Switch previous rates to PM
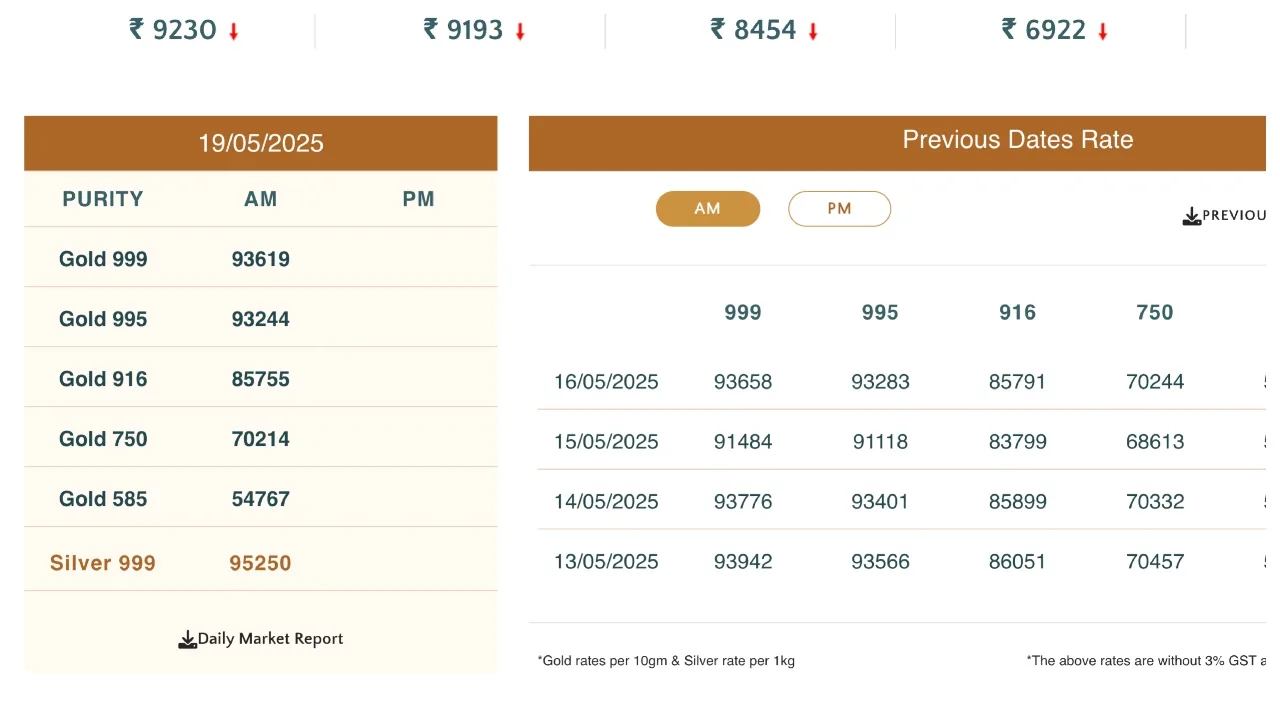The width and height of the screenshot is (1280, 720). pos(839,209)
